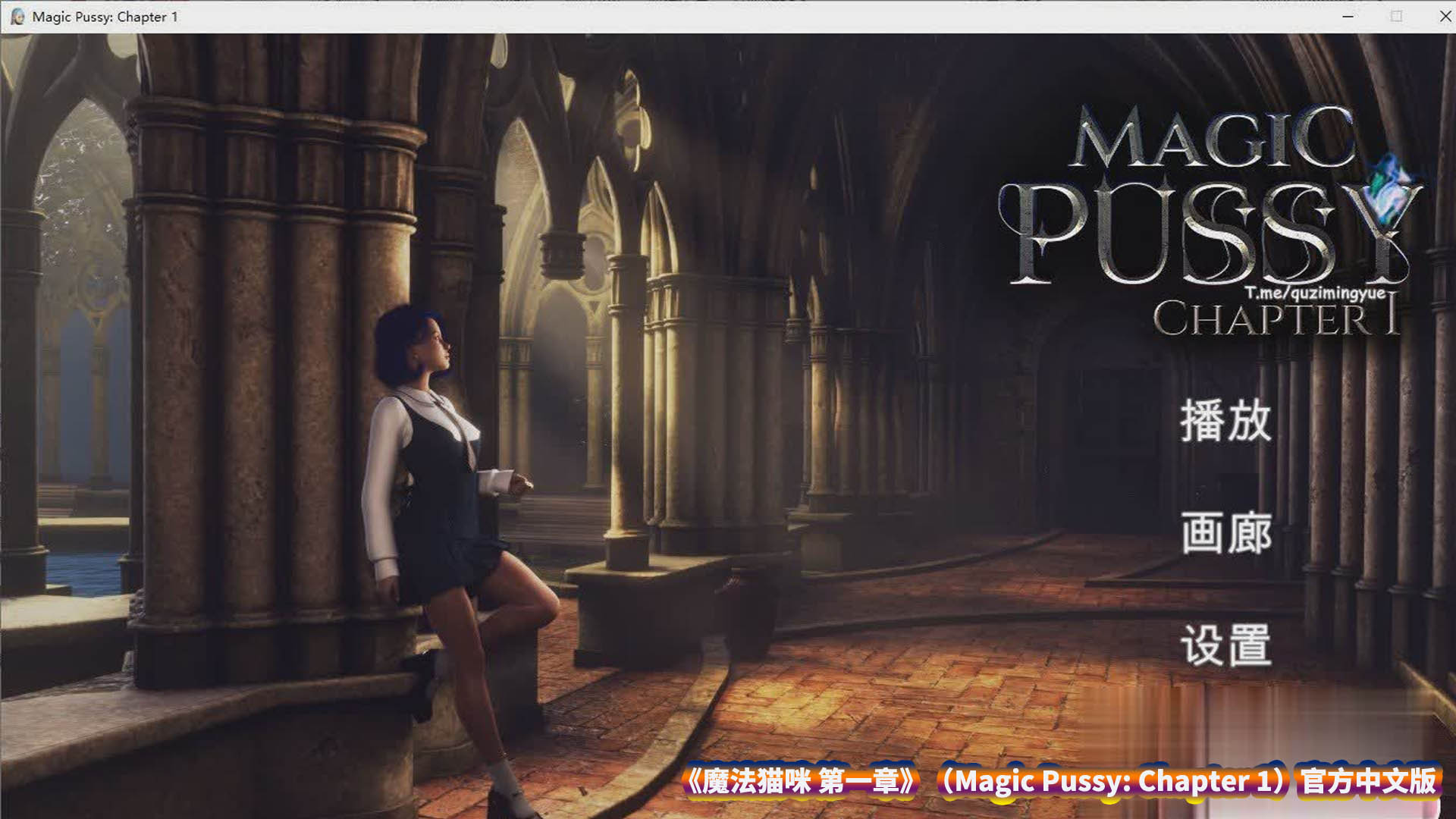
Task: Click the 播放 (Play) menu option
Action: click(1225, 421)
